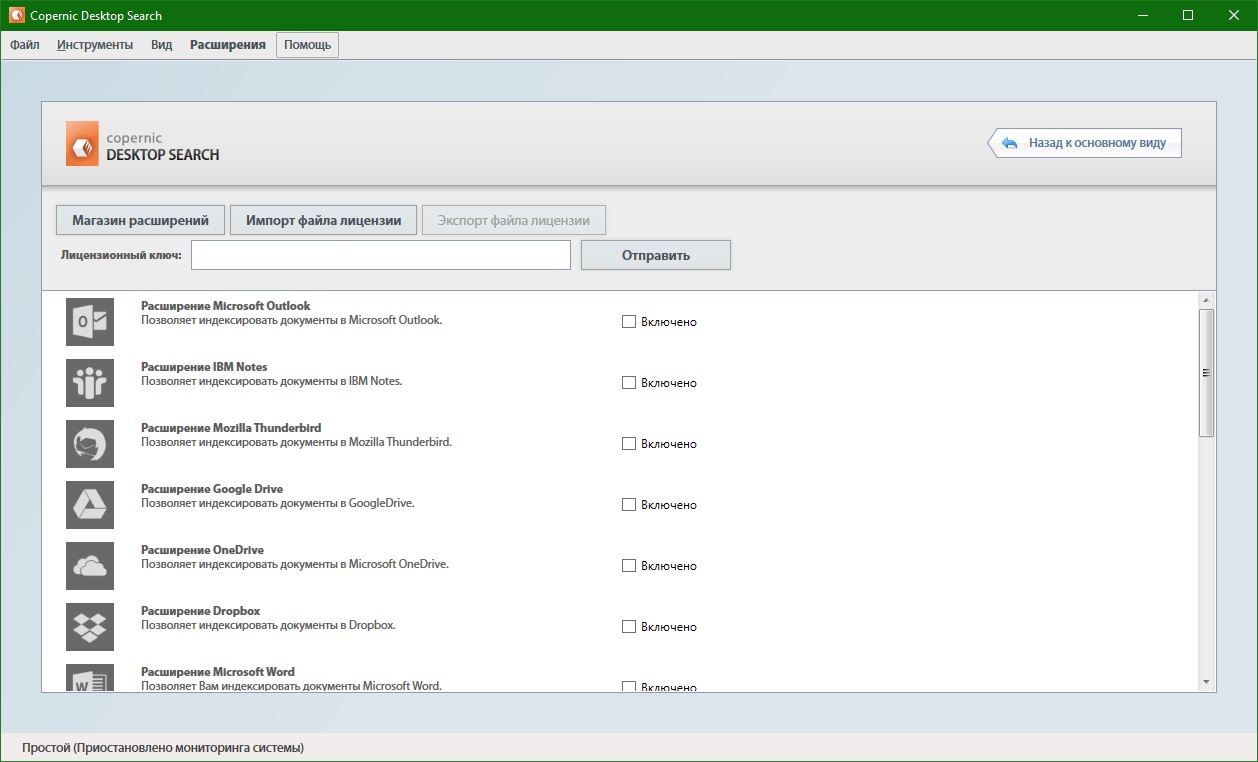Click the Copernic icon in title bar
The image size is (1258, 762).
[16, 15]
